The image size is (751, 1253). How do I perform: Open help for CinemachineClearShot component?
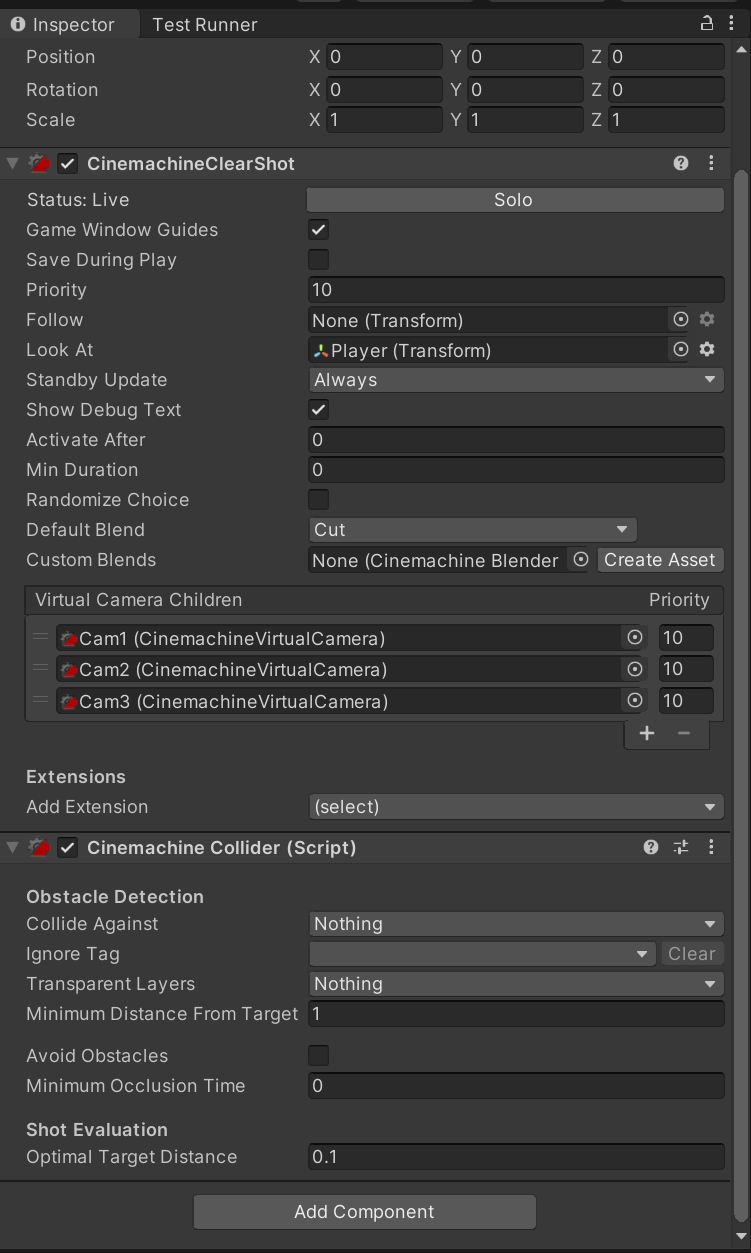[x=681, y=163]
